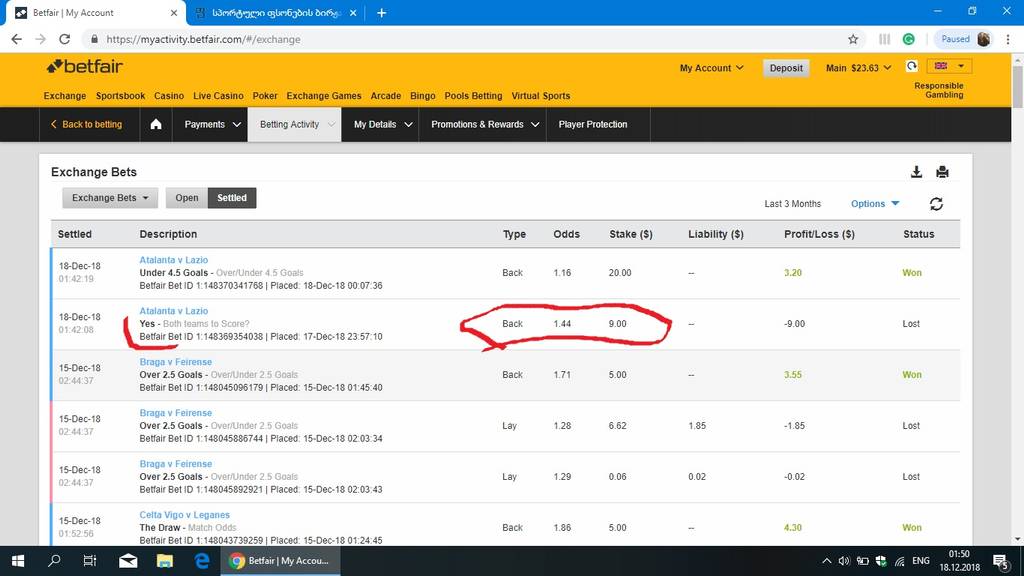This screenshot has height=576, width=1024.
Task: Close the Betfair My Account tab
Action: [174, 12]
